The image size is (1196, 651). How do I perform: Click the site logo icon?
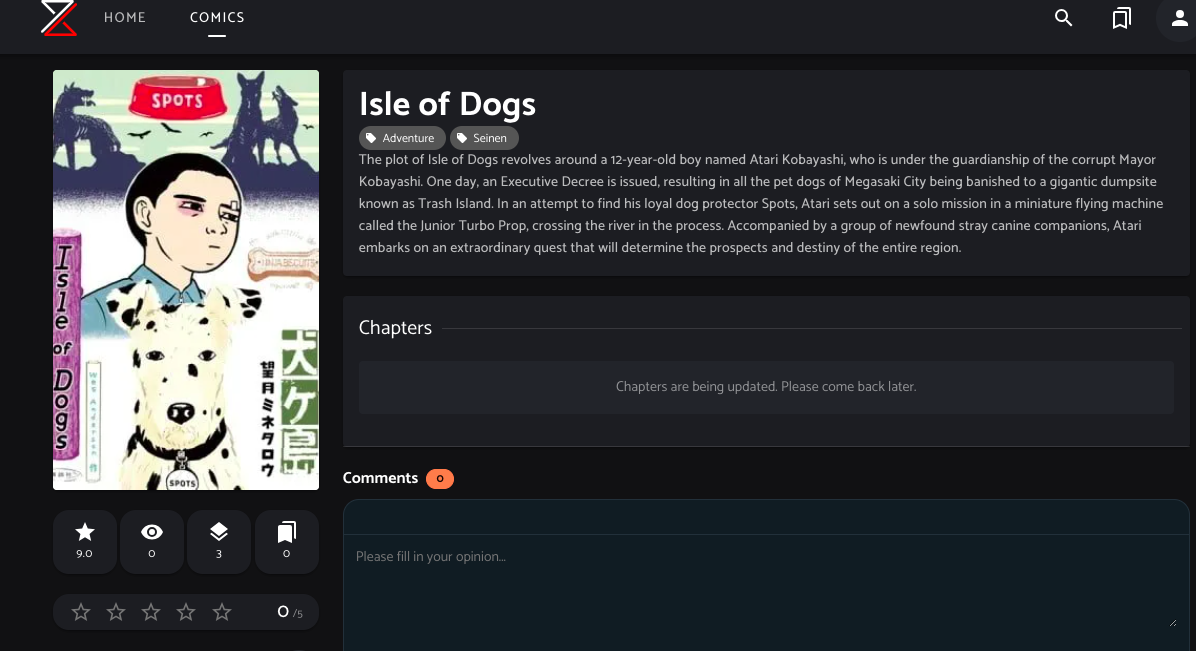[59, 18]
